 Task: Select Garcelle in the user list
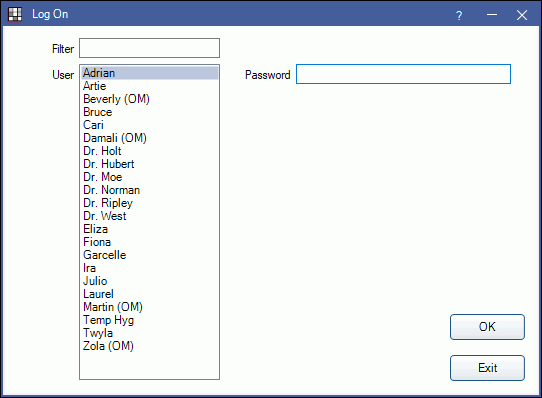150,255
